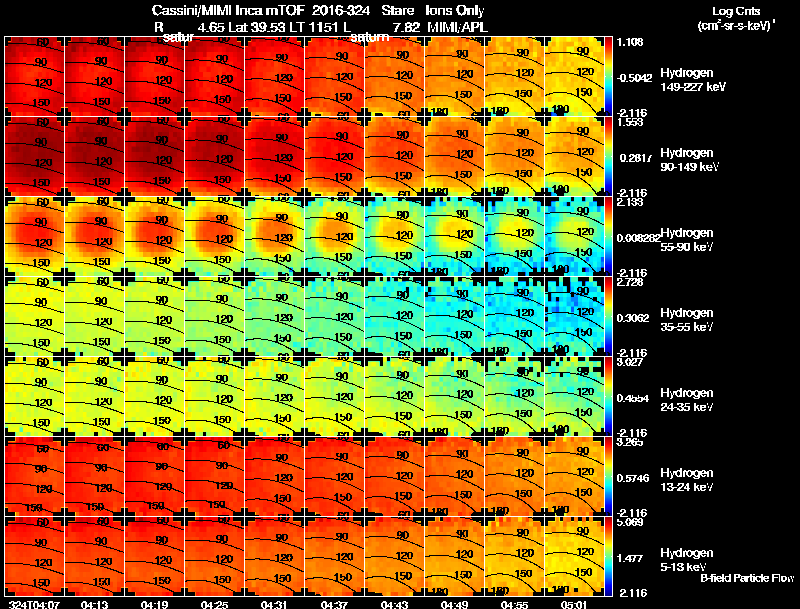Select the 'Hydrogen 90-149 keV' row label

pyautogui.click(x=689, y=160)
